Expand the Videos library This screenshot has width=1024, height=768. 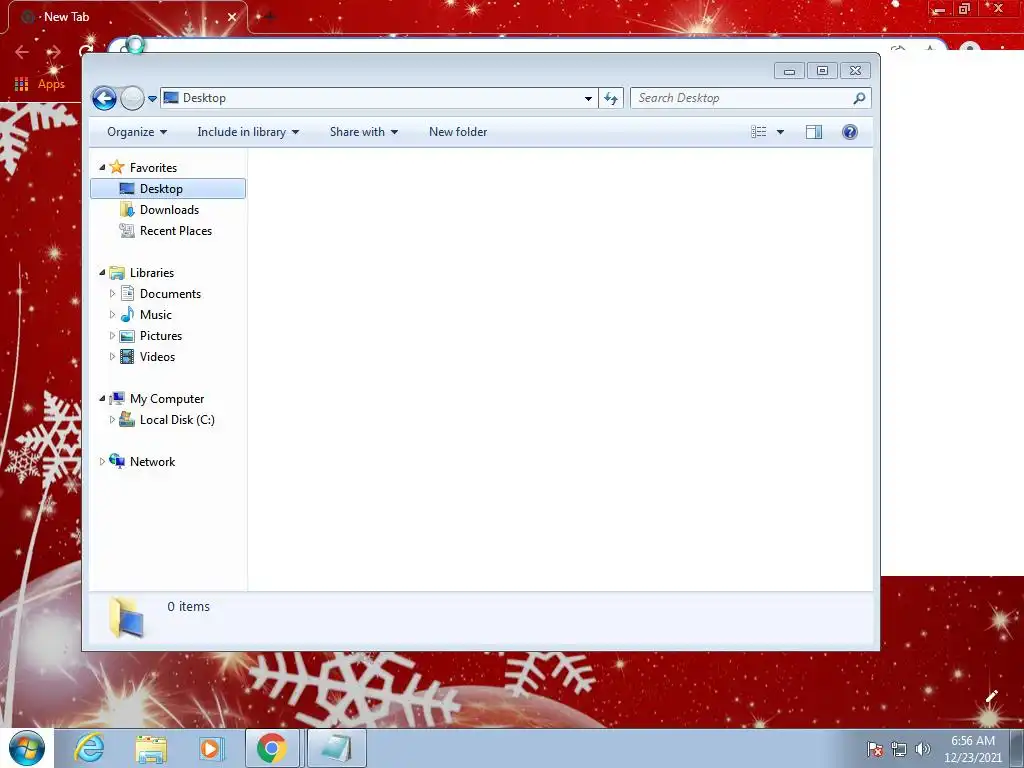(x=112, y=357)
